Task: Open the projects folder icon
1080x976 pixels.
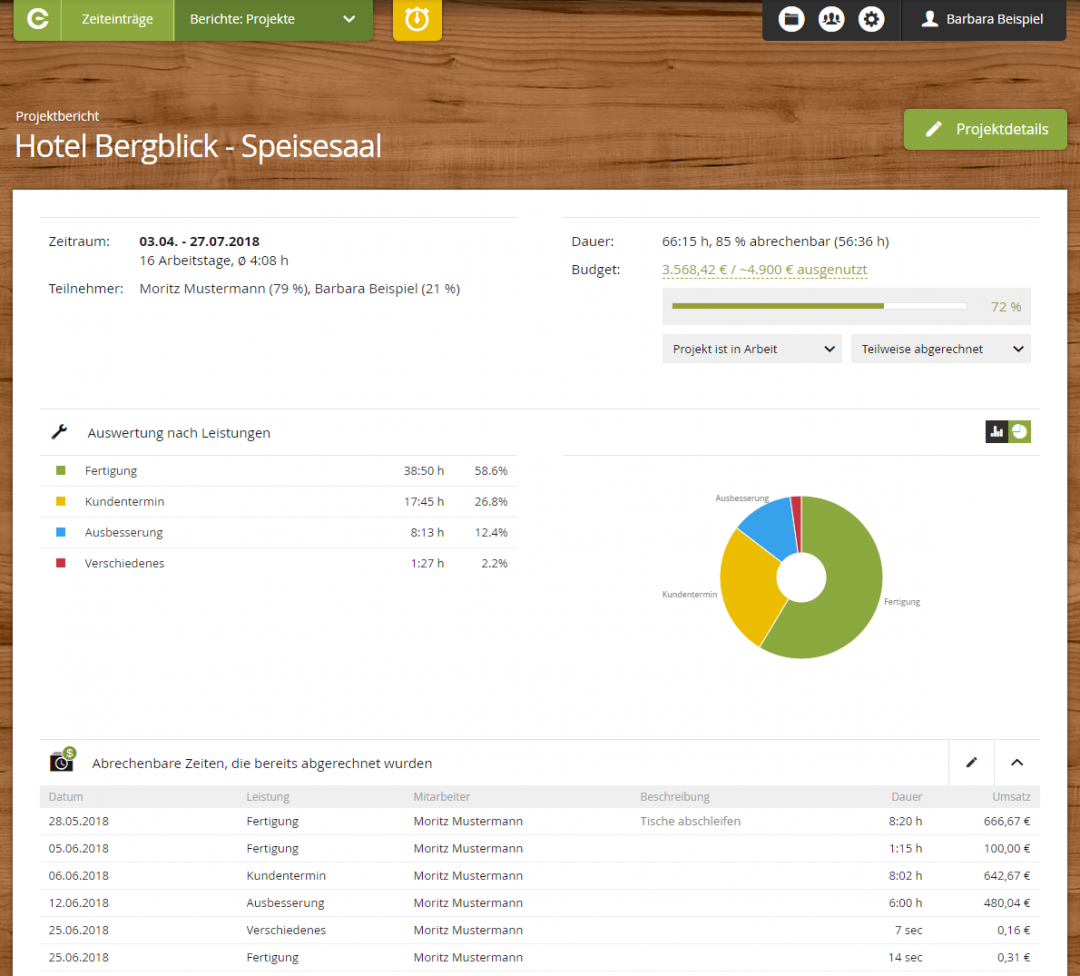Action: point(791,18)
